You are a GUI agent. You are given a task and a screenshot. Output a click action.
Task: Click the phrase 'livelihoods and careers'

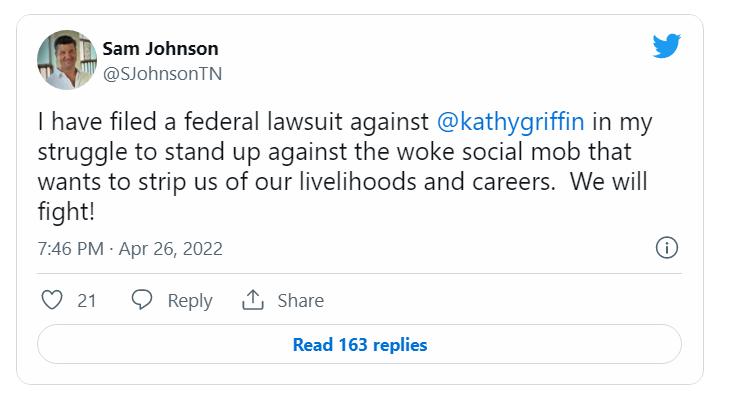point(427,182)
